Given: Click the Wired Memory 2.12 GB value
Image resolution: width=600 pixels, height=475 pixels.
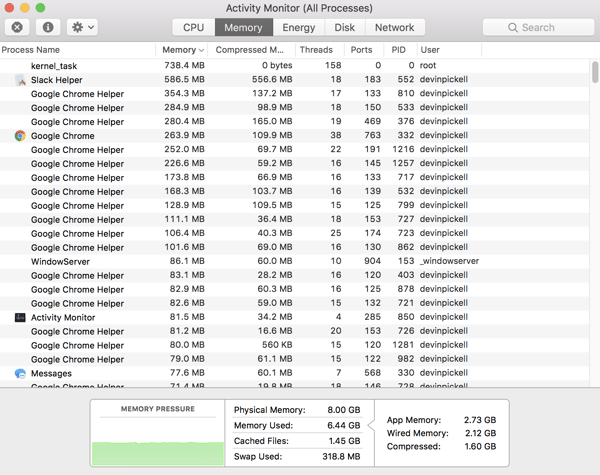Looking at the screenshot, I should (x=481, y=433).
